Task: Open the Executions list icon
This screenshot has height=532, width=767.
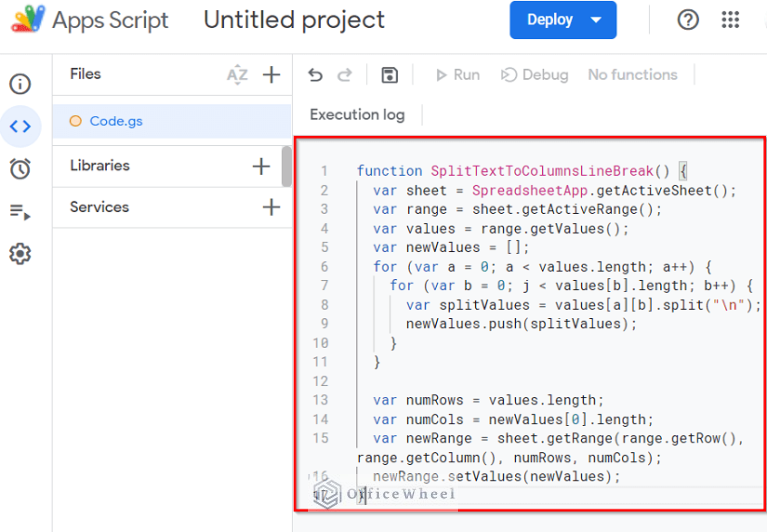Action: (20, 212)
